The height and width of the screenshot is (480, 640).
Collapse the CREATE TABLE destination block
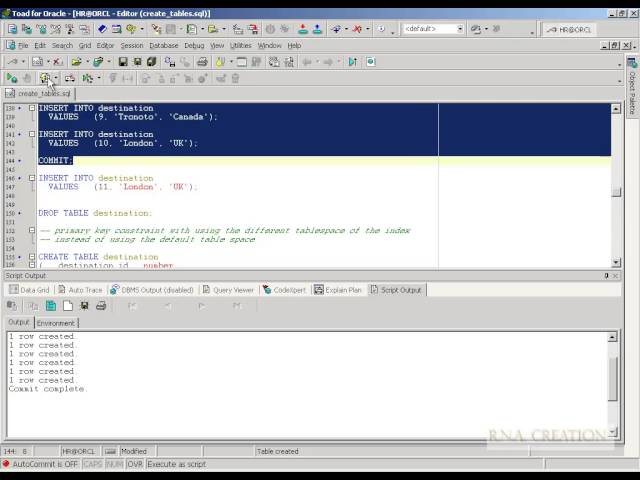tap(32, 257)
